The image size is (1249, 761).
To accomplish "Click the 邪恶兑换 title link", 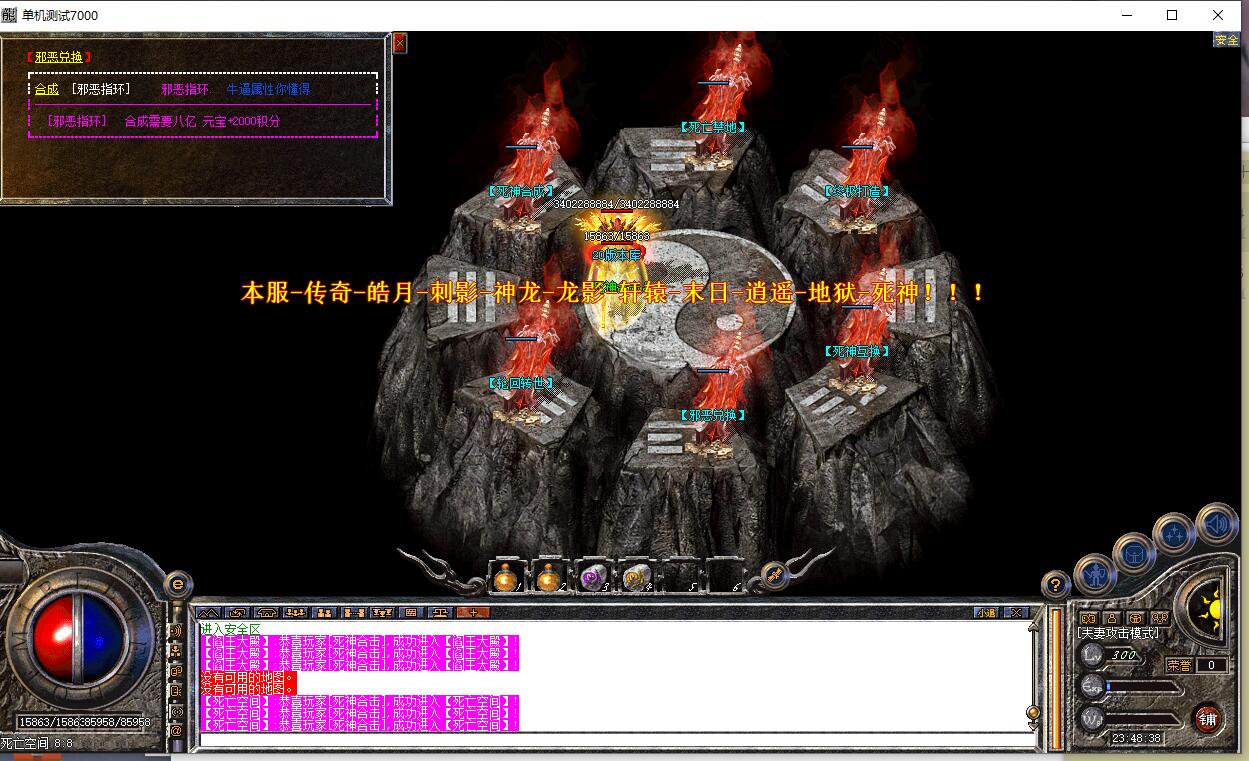I will [x=58, y=57].
